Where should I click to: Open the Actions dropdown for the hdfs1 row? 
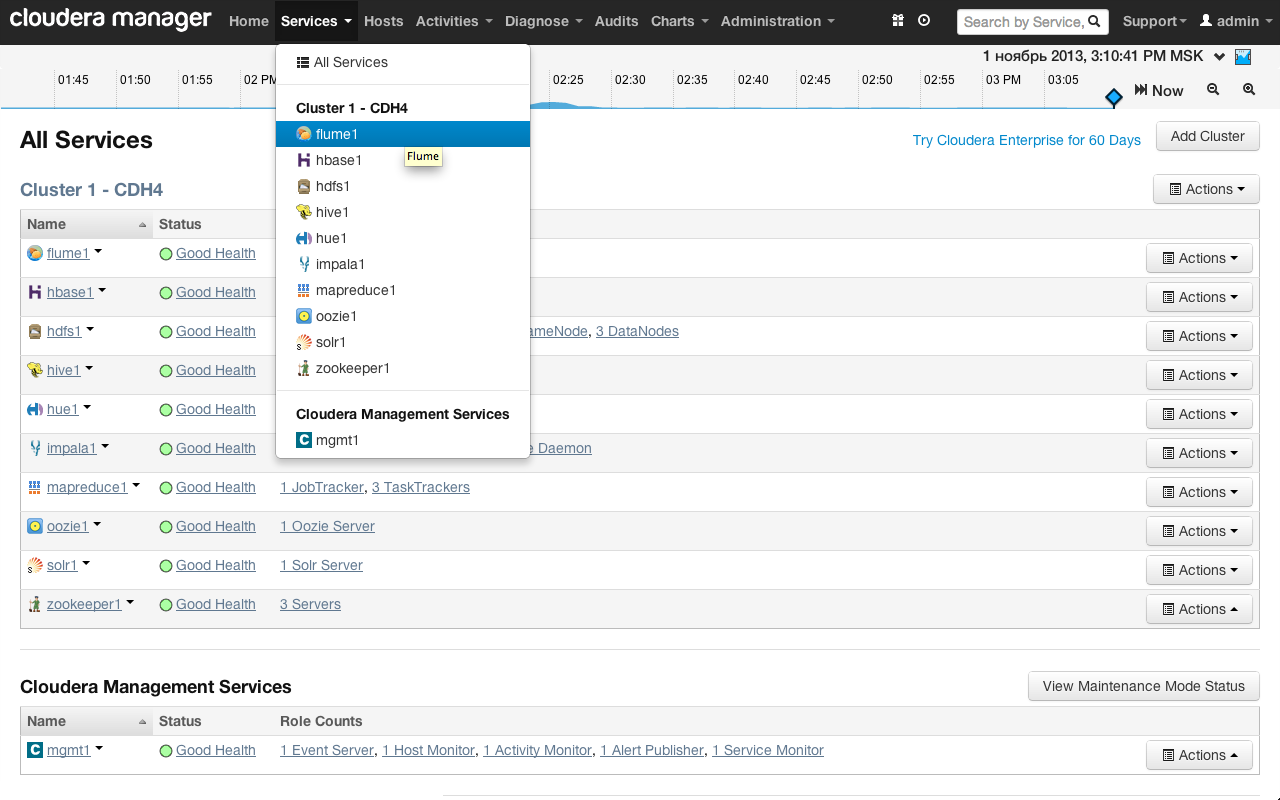[1199, 336]
